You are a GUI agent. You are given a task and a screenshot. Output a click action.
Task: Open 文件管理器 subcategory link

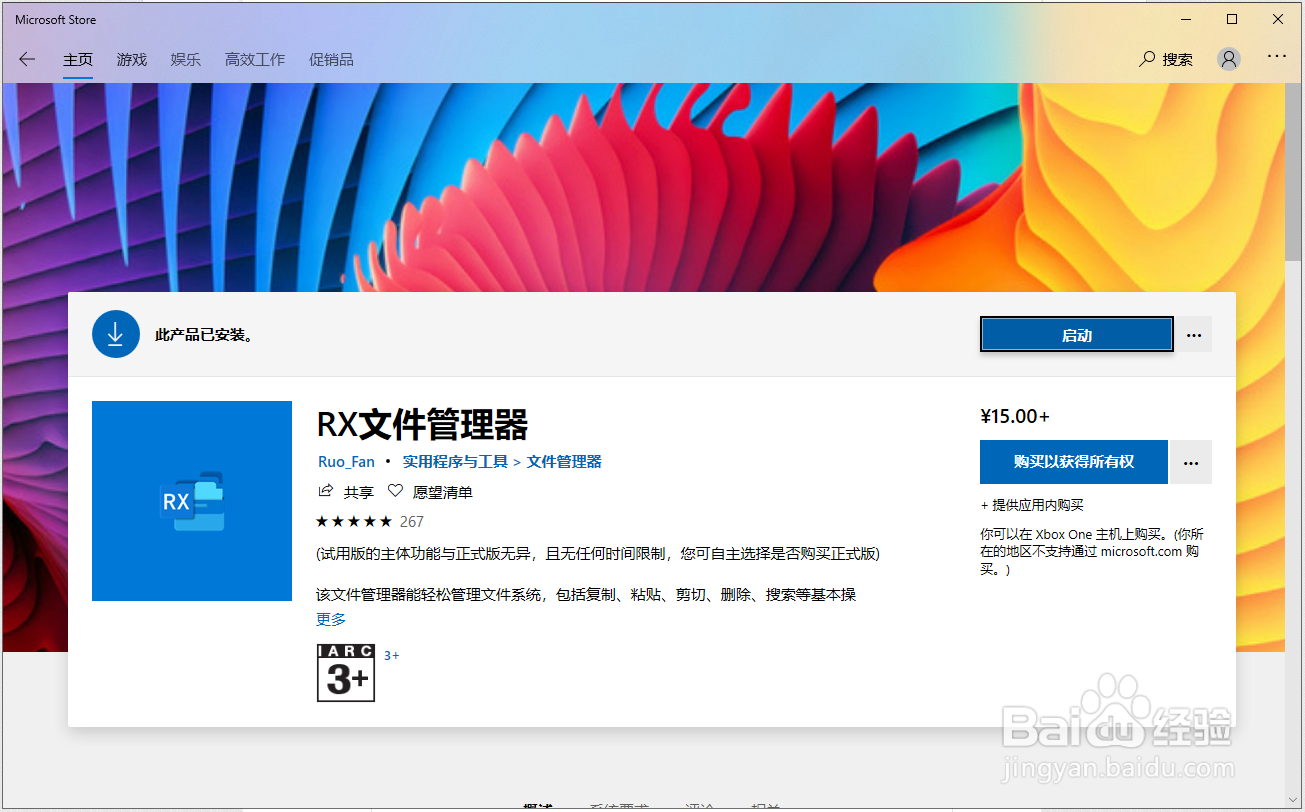pos(564,462)
